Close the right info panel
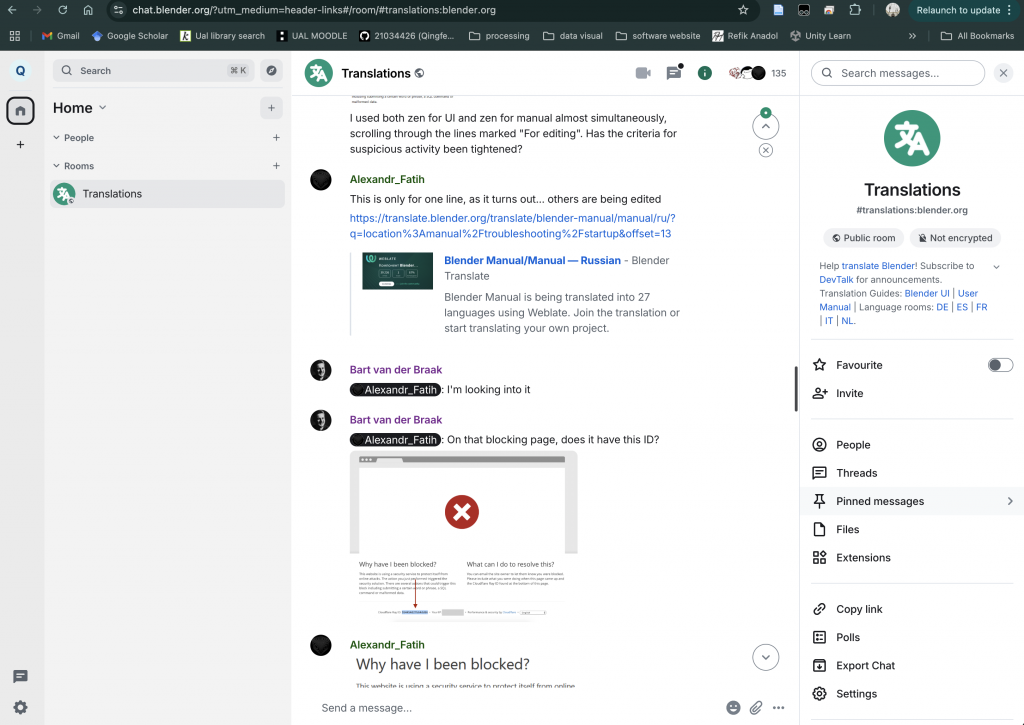Viewport: 1024px width, 725px height. click(1004, 73)
